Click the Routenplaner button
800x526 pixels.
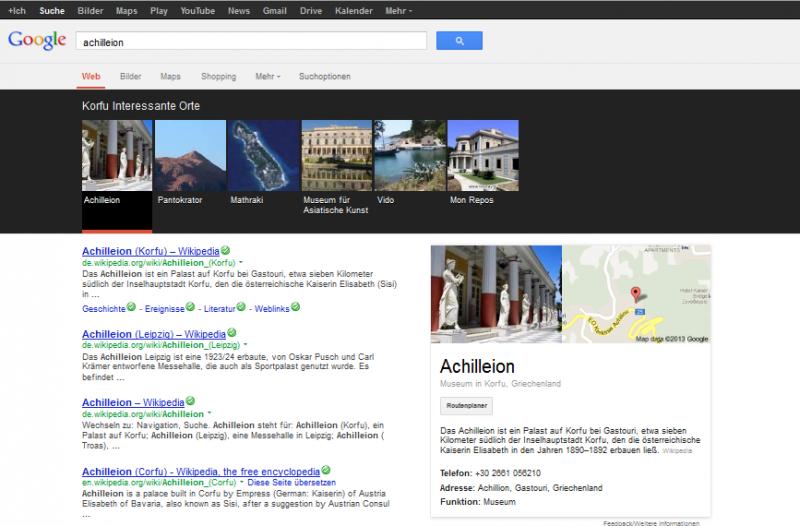[x=466, y=406]
